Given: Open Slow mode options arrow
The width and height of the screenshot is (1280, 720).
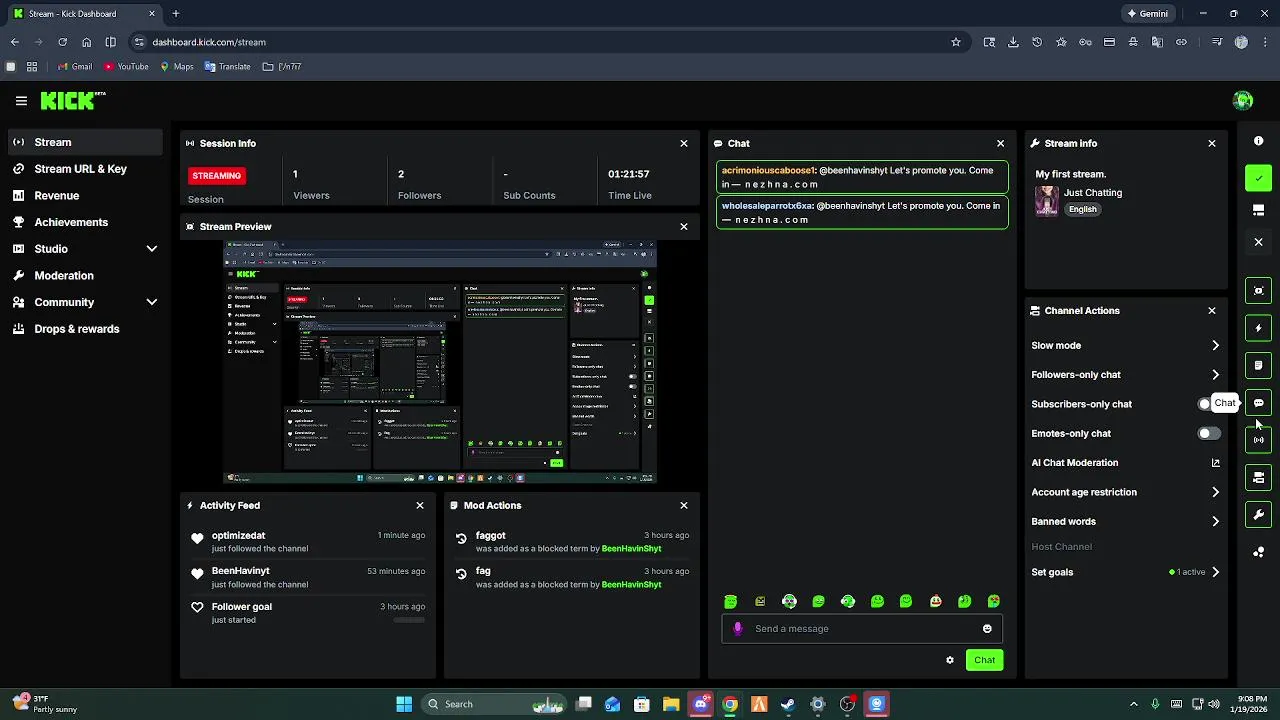Looking at the screenshot, I should click(x=1215, y=346).
